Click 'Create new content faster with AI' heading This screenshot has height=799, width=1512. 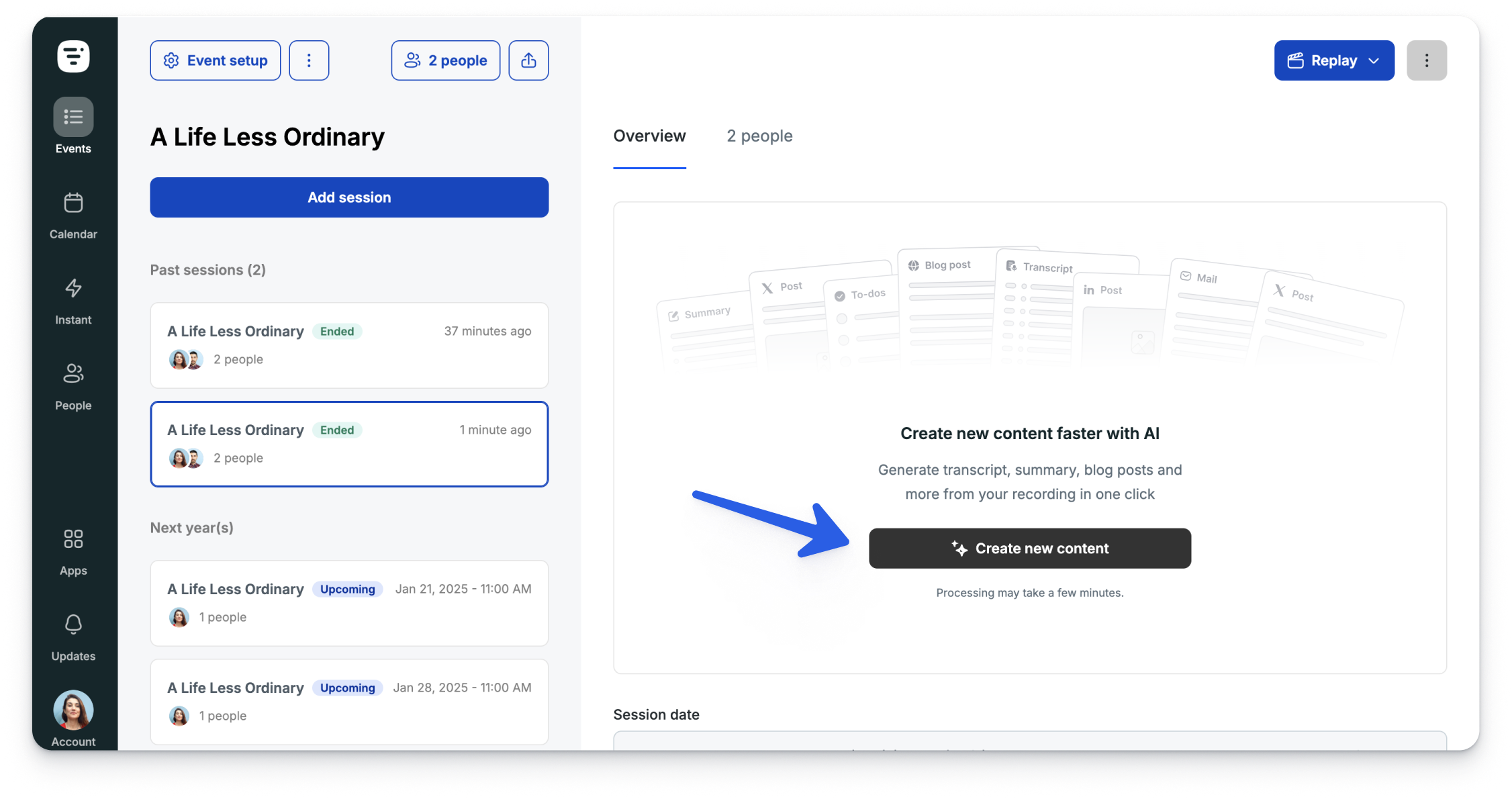point(1029,434)
